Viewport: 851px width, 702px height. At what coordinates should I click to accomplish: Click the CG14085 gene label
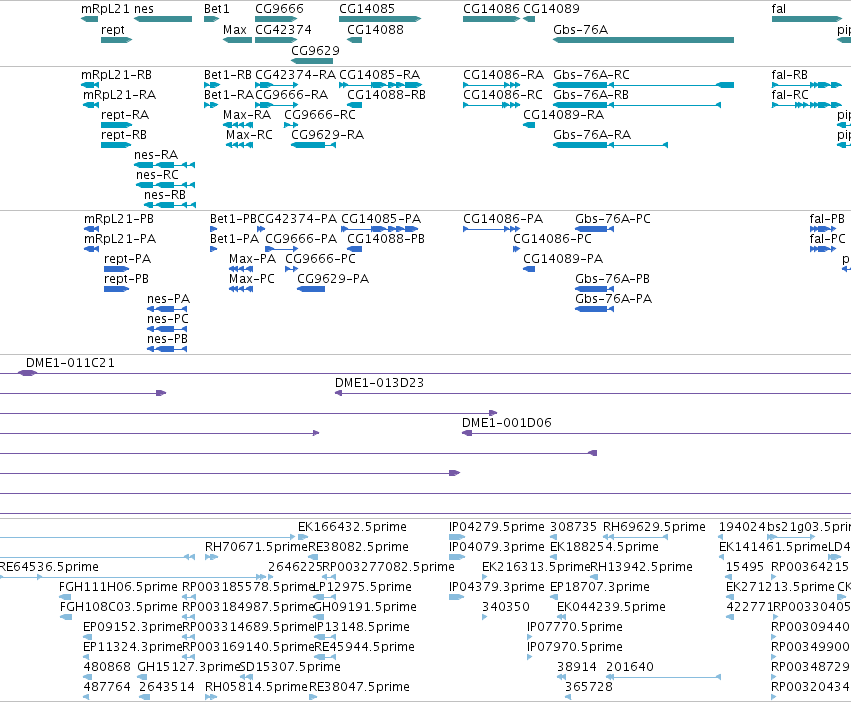click(x=367, y=9)
